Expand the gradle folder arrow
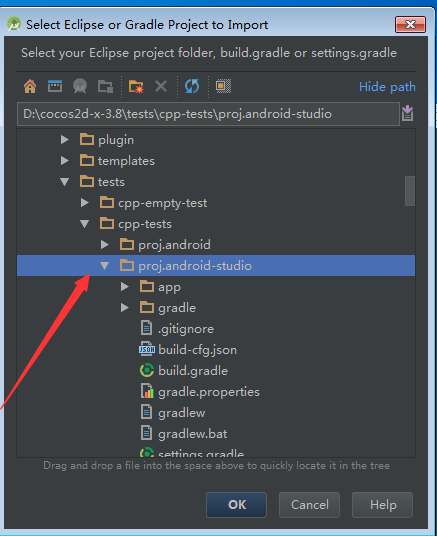 [125, 307]
